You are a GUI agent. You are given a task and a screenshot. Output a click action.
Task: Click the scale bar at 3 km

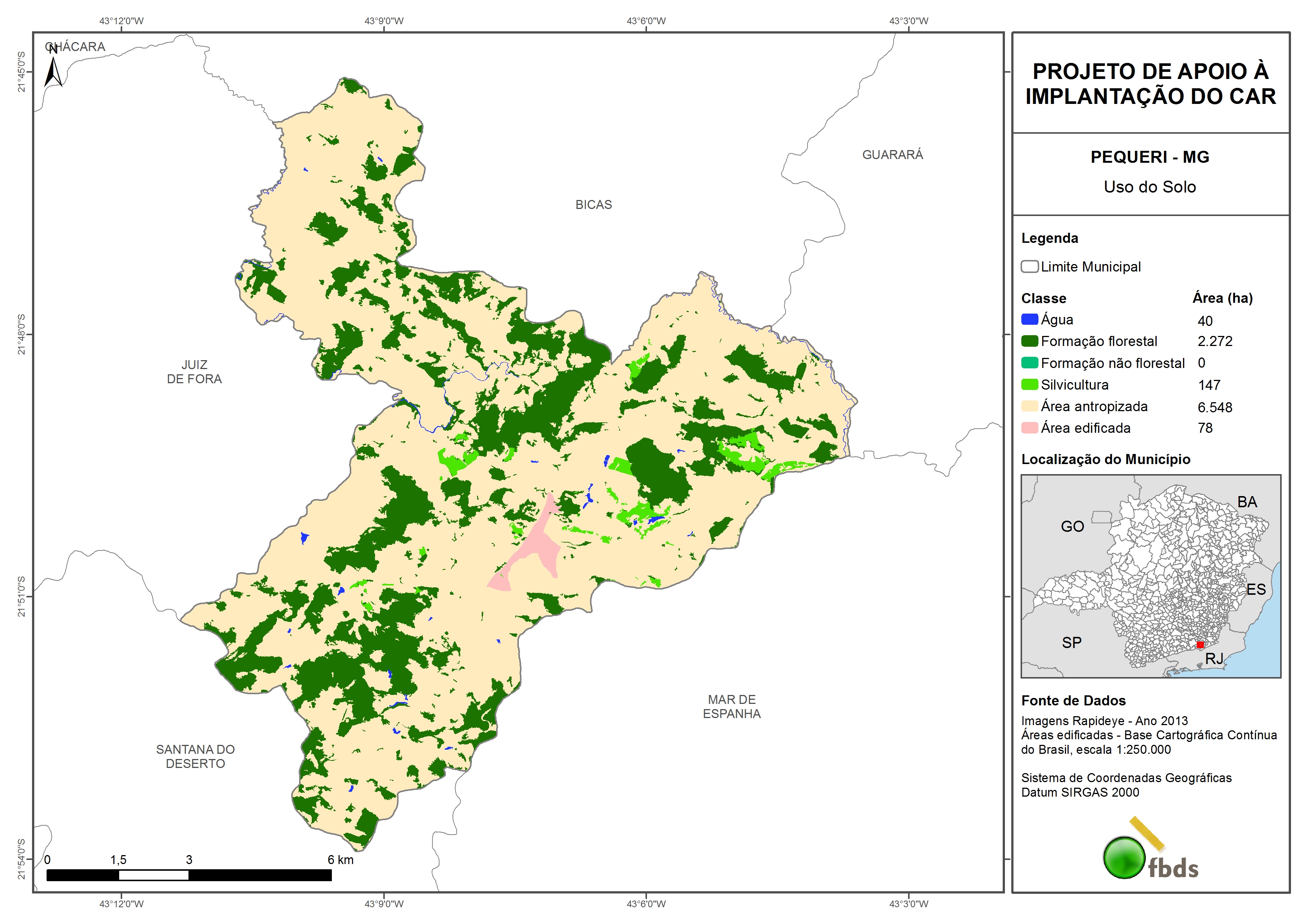(188, 875)
